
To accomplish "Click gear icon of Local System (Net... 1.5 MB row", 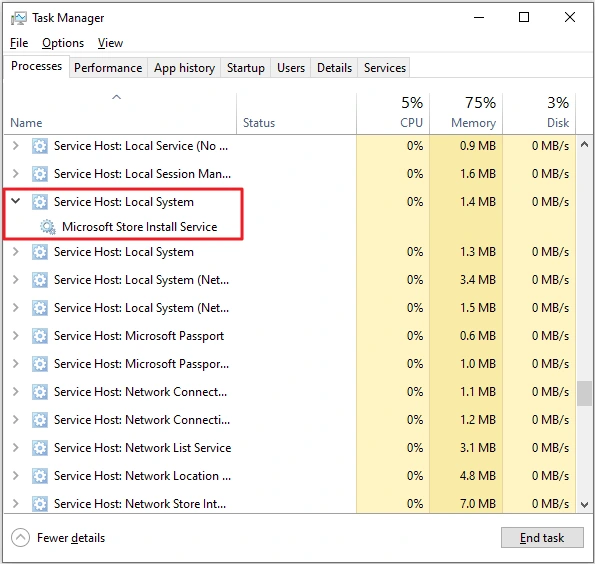I will point(40,308).
